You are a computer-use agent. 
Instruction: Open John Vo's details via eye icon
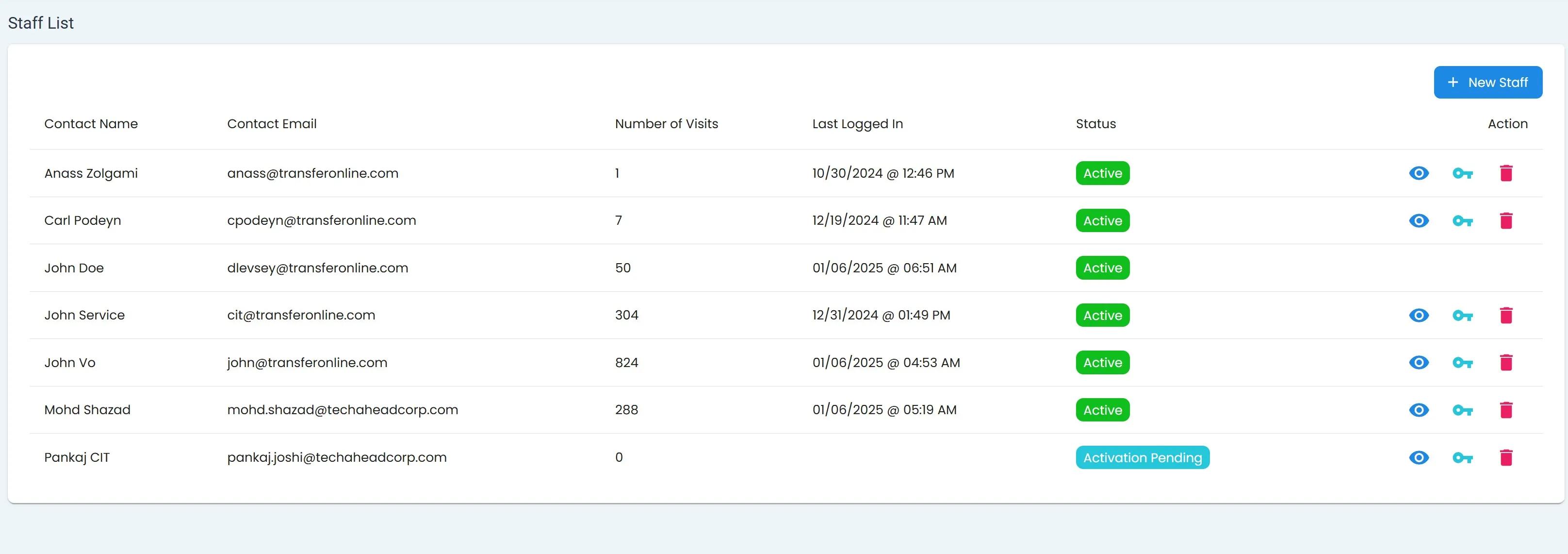pyautogui.click(x=1418, y=363)
